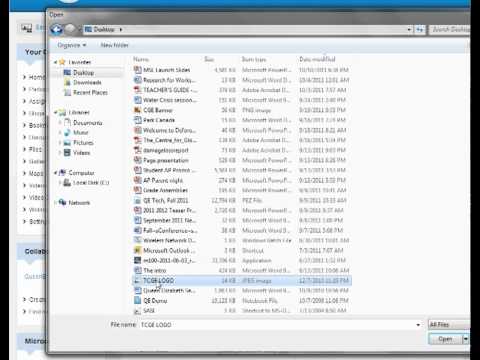This screenshot has height=360, width=480.
Task: Sort files by Date modified column header
Action: (x=317, y=59)
